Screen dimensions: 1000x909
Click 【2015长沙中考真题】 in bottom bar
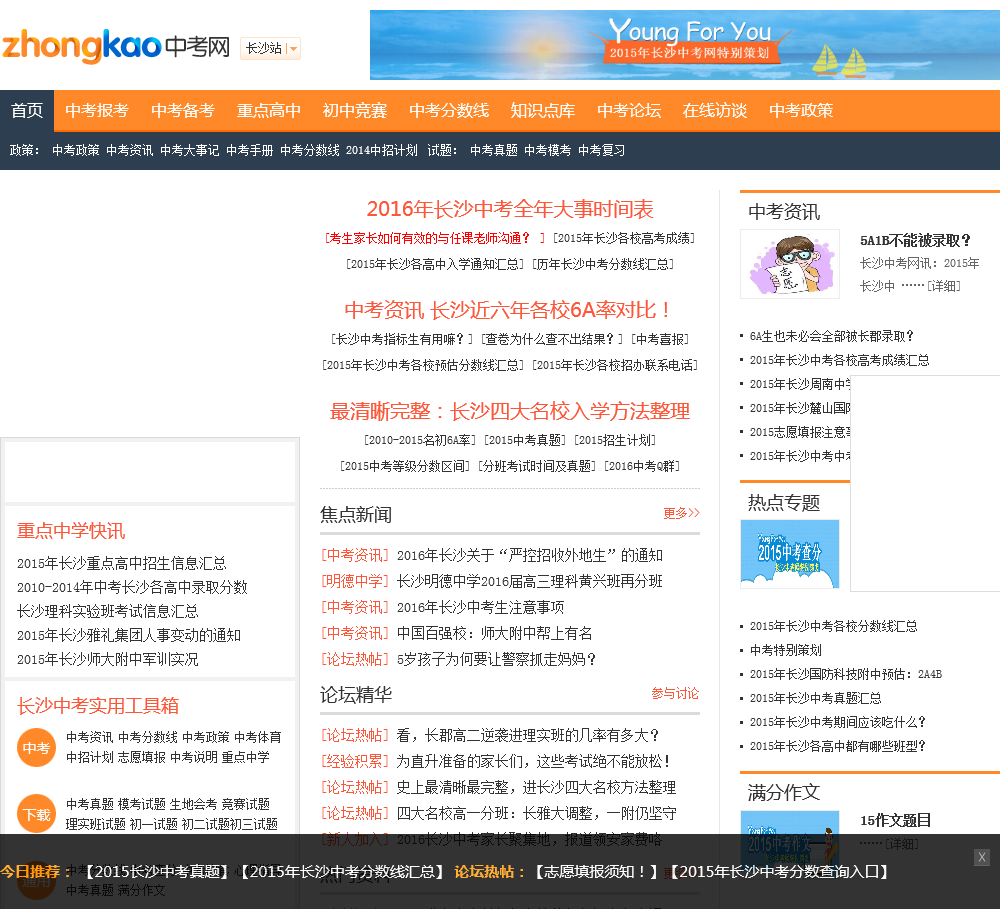click(156, 872)
